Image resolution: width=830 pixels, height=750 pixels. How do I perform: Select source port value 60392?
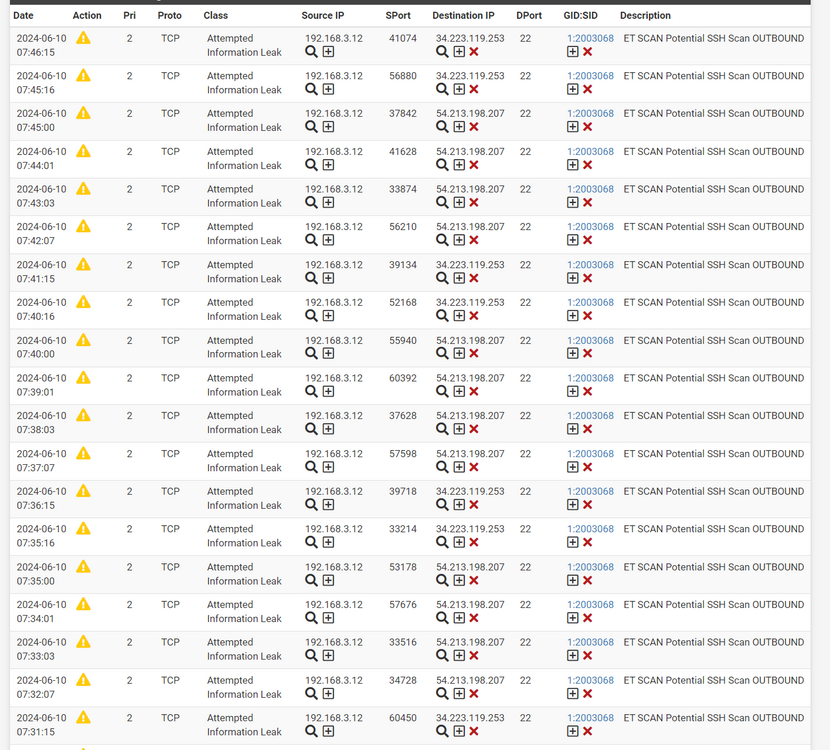pyautogui.click(x=403, y=378)
